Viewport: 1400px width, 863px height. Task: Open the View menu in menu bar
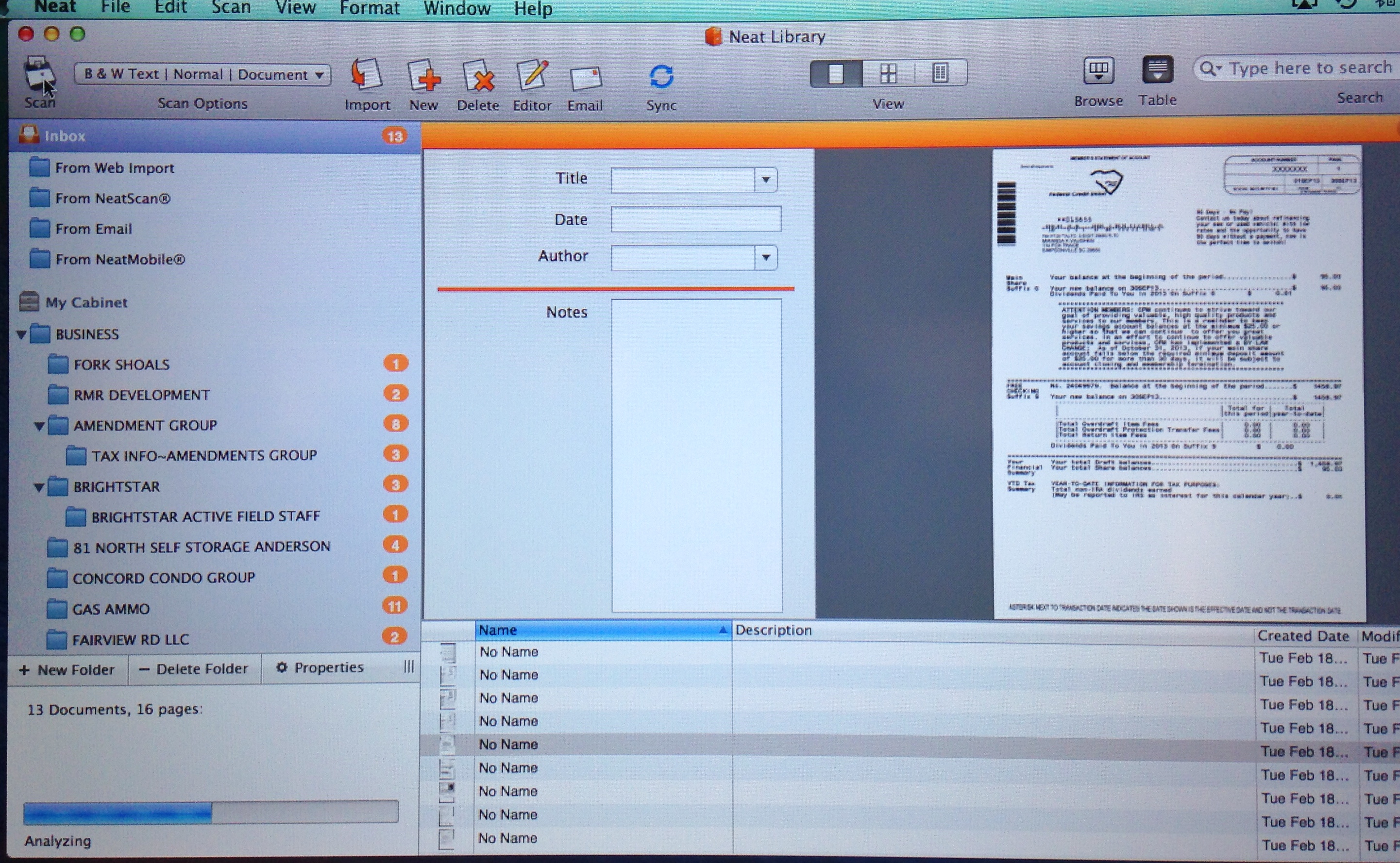[295, 8]
